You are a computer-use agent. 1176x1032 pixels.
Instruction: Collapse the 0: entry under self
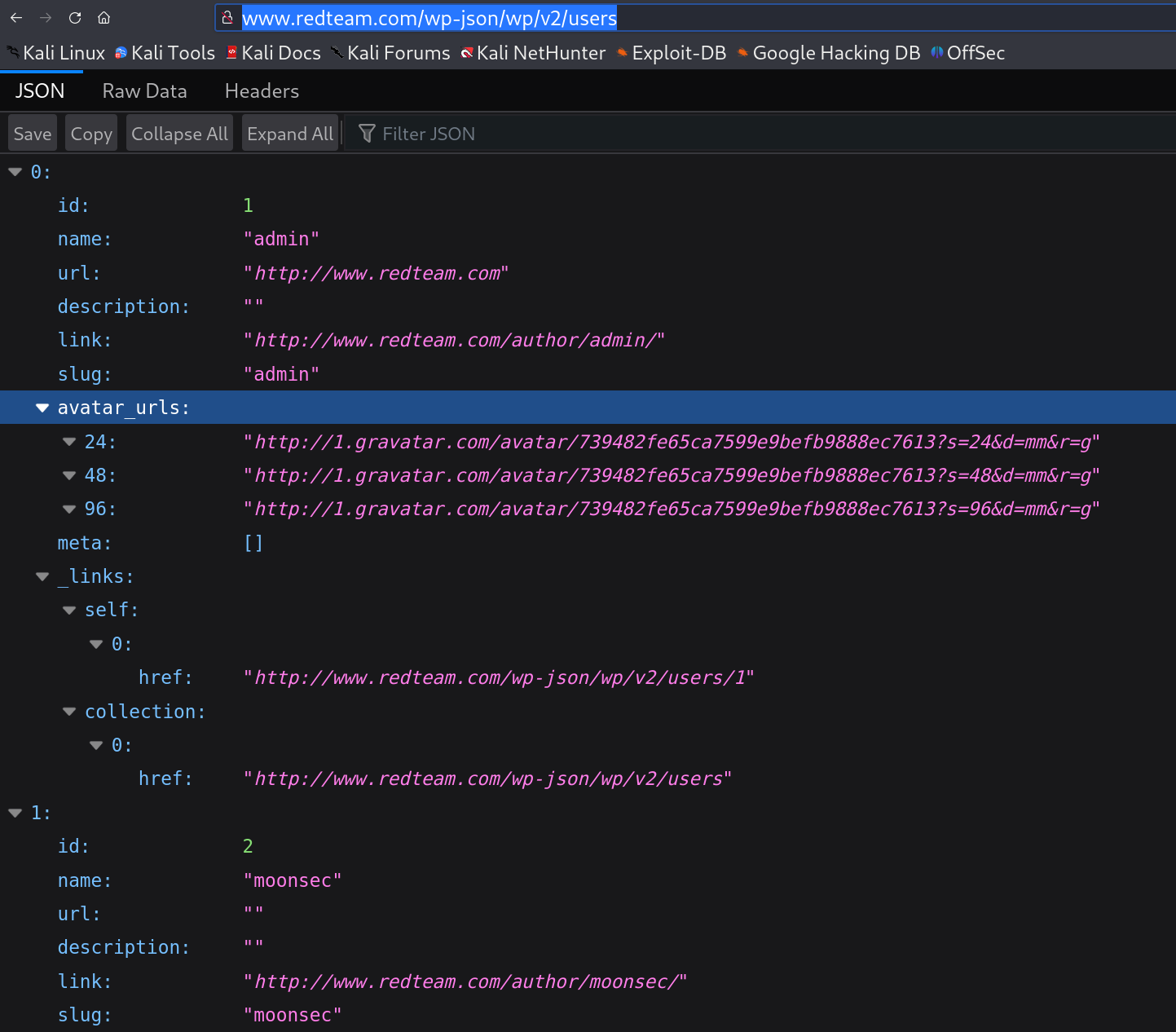[96, 644]
